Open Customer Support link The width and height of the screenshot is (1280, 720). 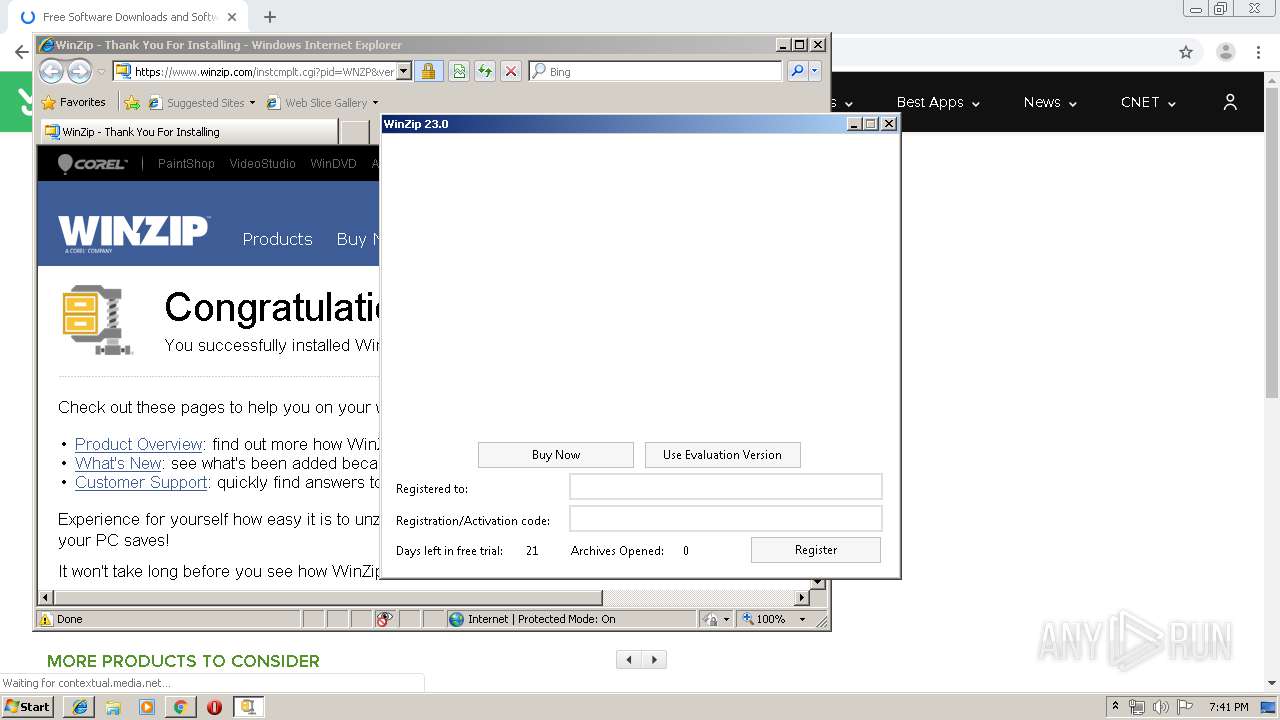pos(141,482)
